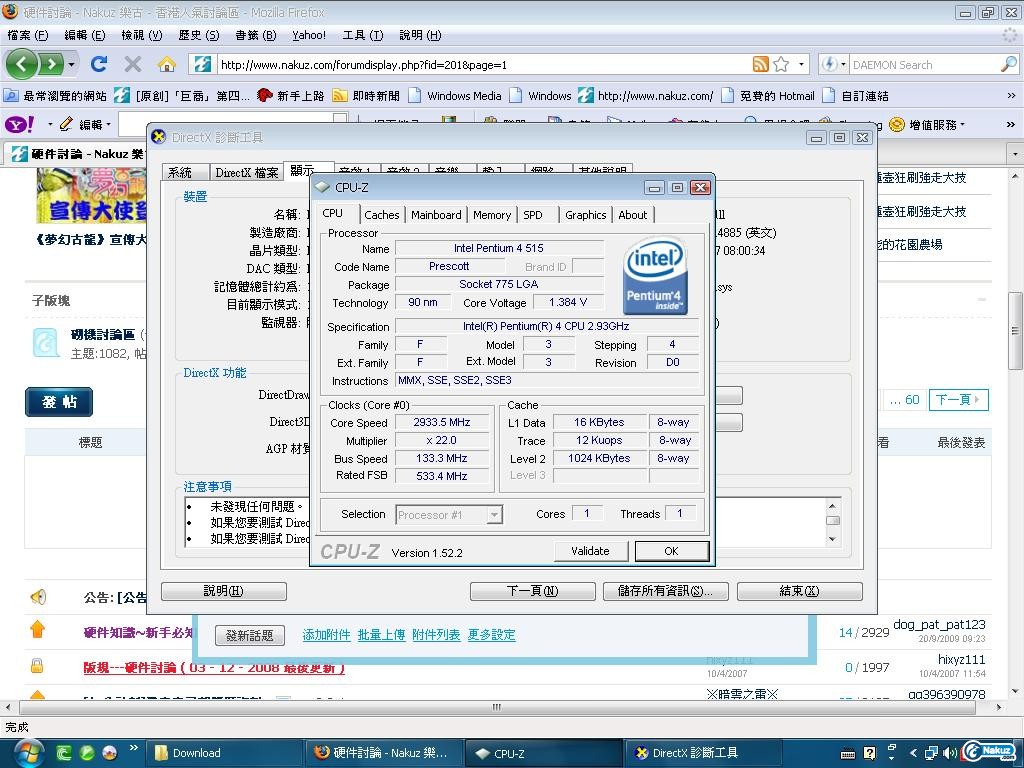The height and width of the screenshot is (768, 1024).
Task: Switch to the Mainboard tab in CPU-Z
Action: coord(436,215)
